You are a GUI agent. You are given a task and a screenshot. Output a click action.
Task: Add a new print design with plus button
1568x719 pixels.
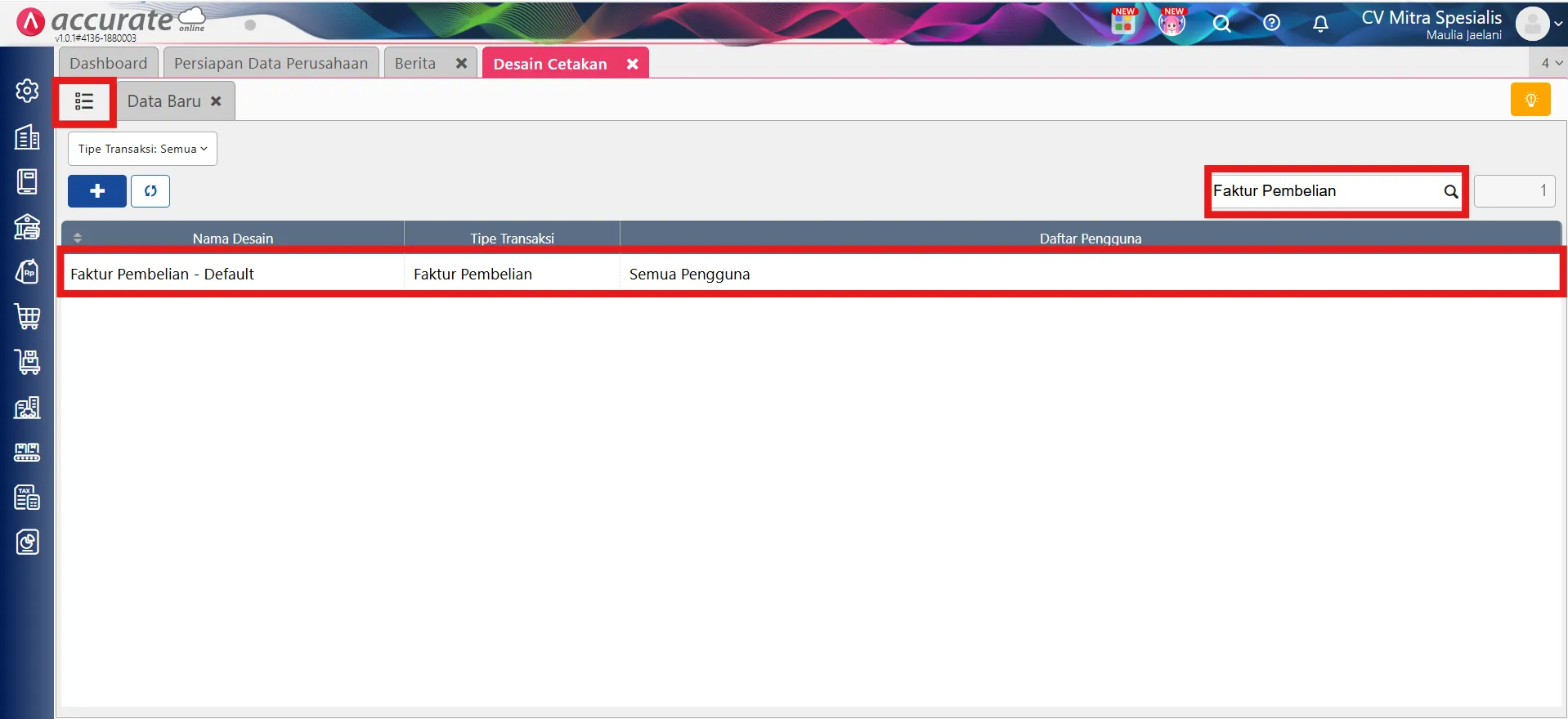(x=97, y=191)
